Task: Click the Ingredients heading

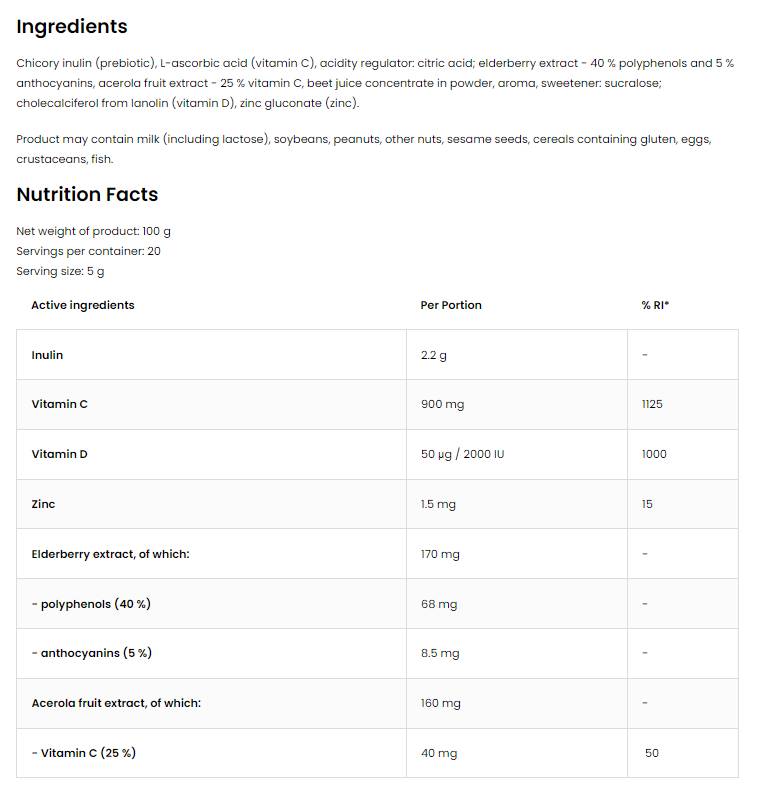Action: pos(72,27)
